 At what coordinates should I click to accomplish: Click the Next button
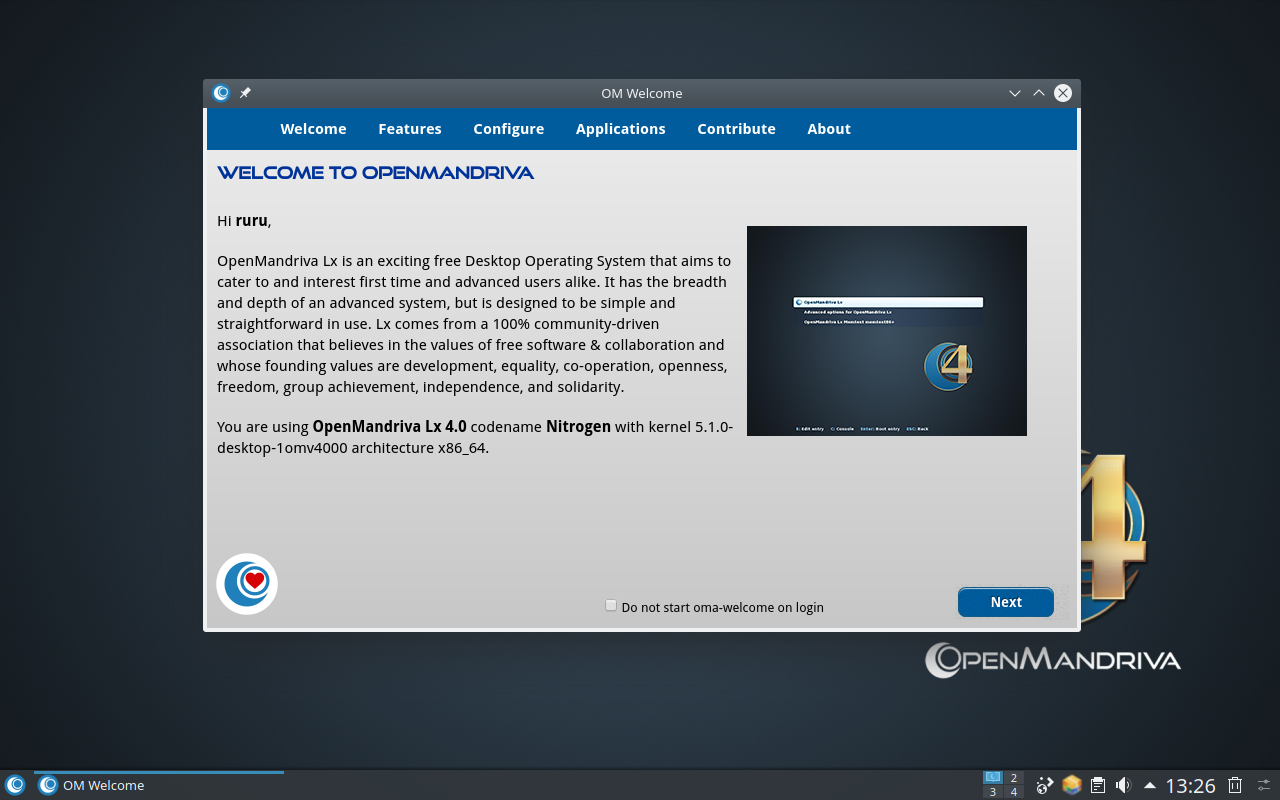click(1005, 602)
